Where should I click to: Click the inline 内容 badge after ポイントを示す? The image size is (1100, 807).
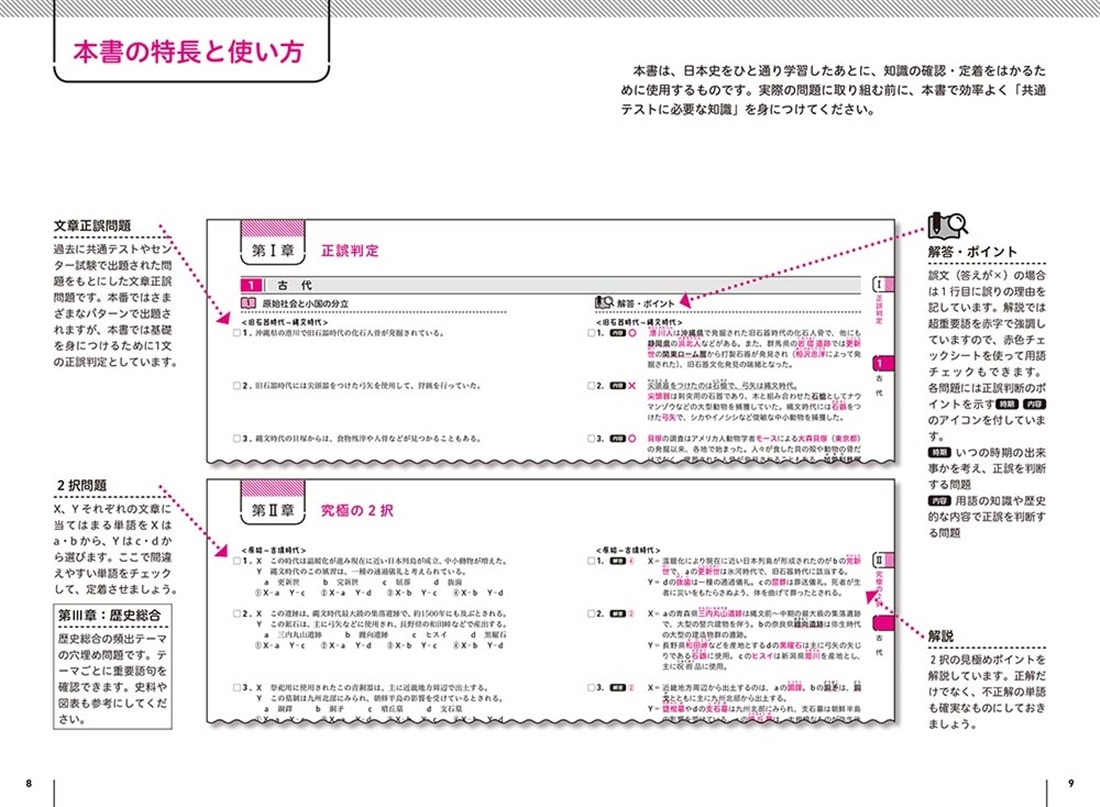click(x=1034, y=404)
